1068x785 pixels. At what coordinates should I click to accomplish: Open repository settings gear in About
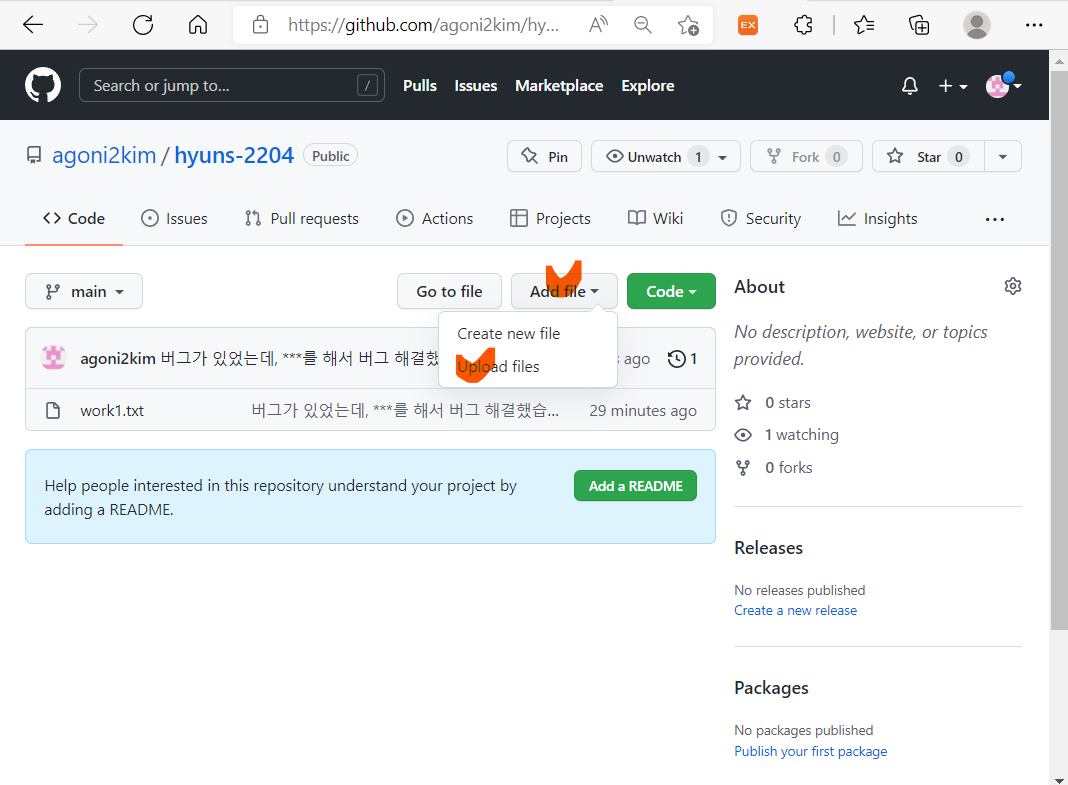click(x=1013, y=286)
